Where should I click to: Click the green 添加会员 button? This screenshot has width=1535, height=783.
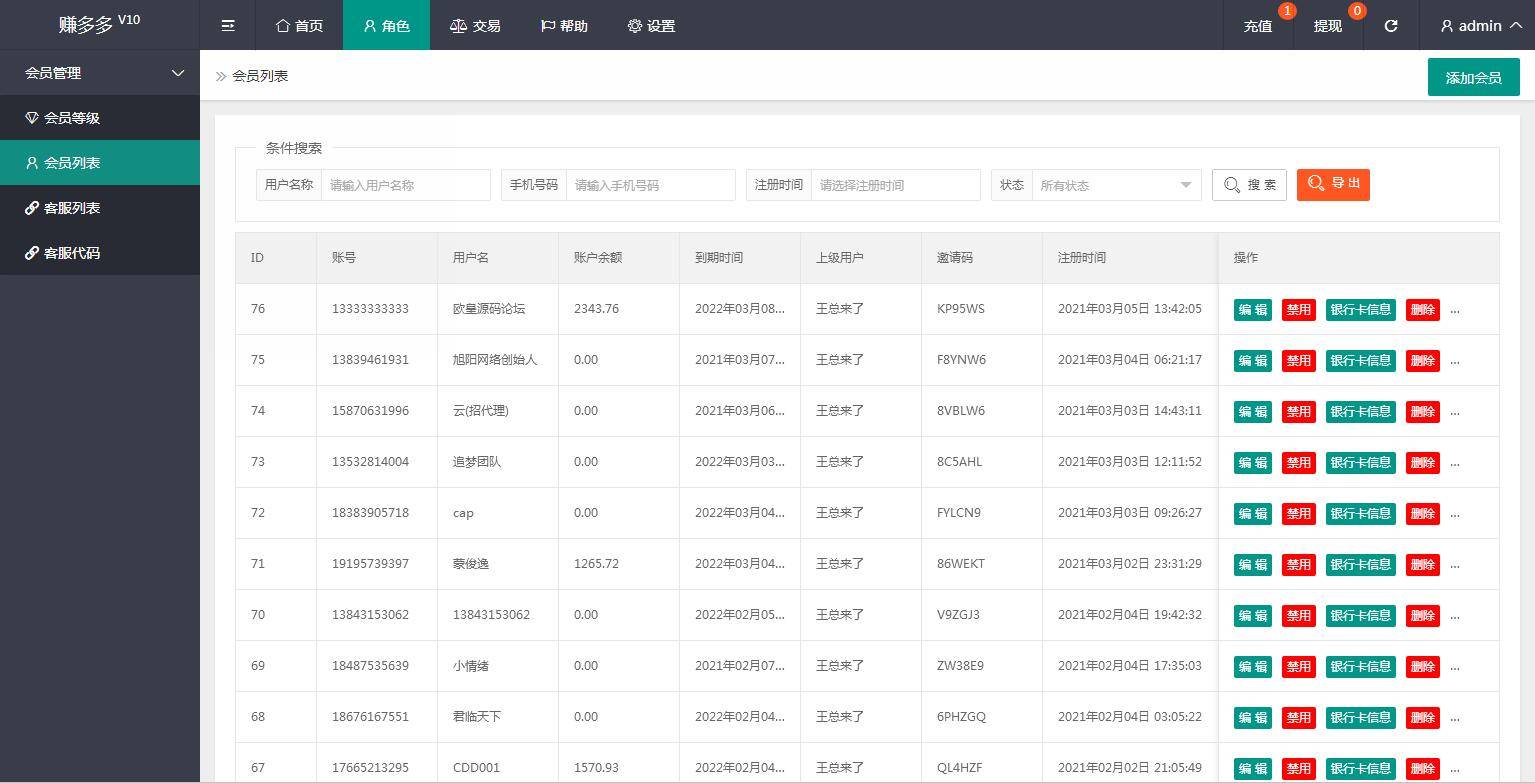(x=1473, y=76)
